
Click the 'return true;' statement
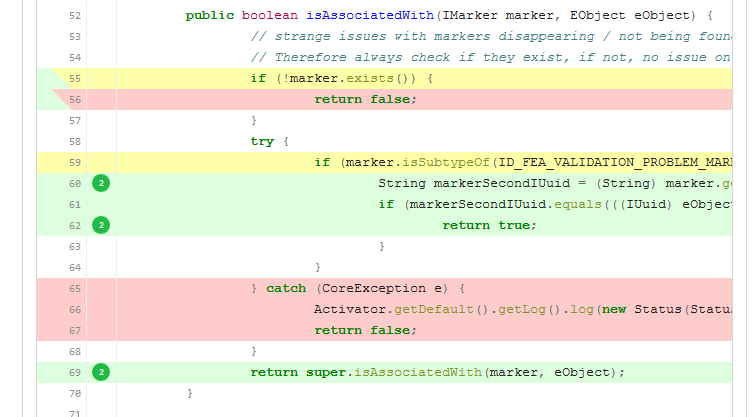tap(489, 225)
